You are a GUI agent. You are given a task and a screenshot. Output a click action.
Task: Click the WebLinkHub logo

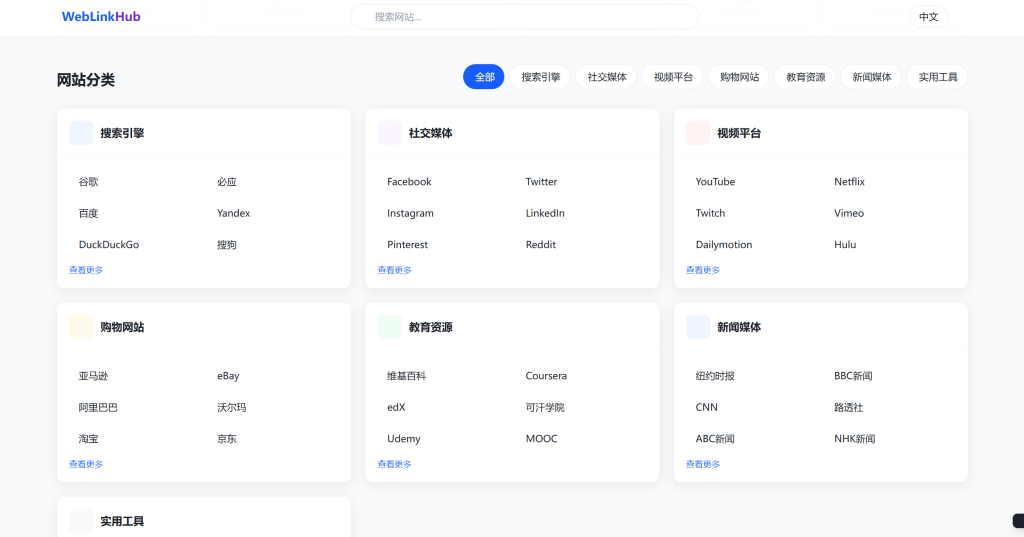point(101,16)
